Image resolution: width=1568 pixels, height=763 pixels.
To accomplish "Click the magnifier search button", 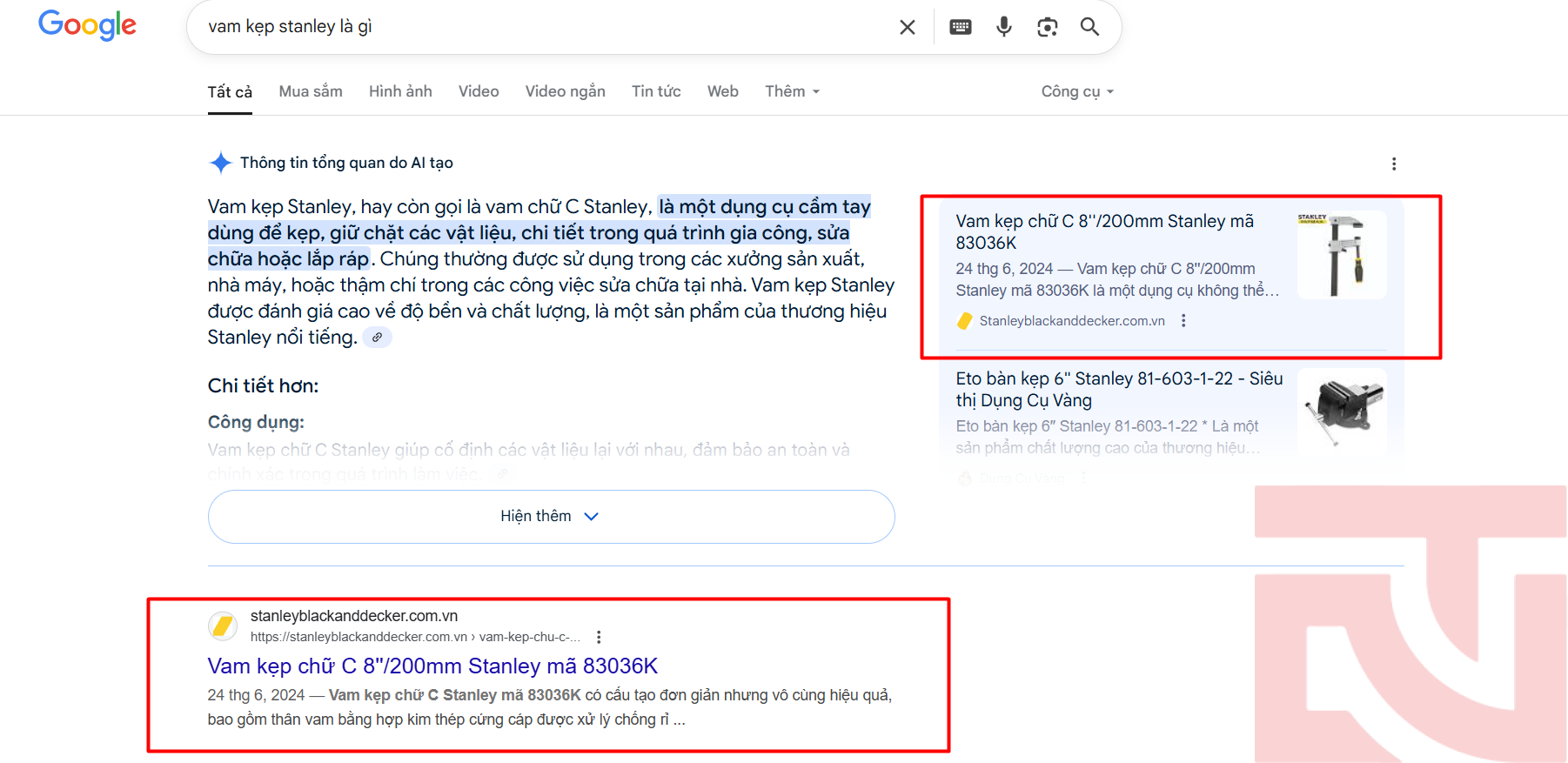I will (x=1089, y=27).
